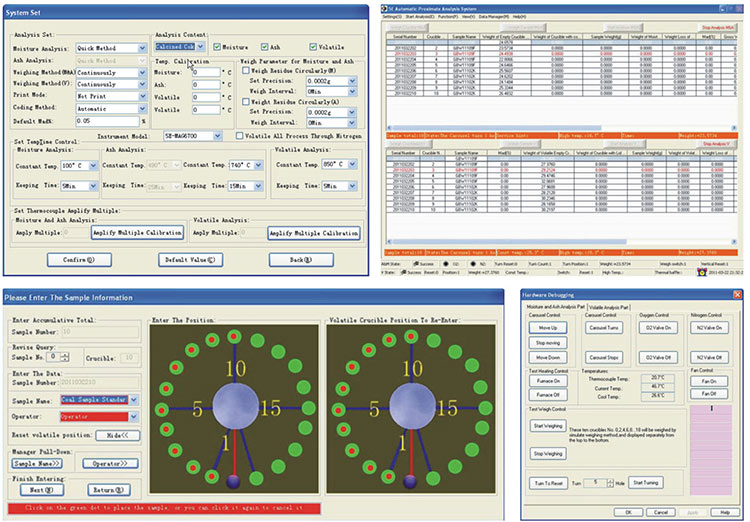Click the Turn hole number stepper arrows
750x522 pixels.
coord(610,483)
